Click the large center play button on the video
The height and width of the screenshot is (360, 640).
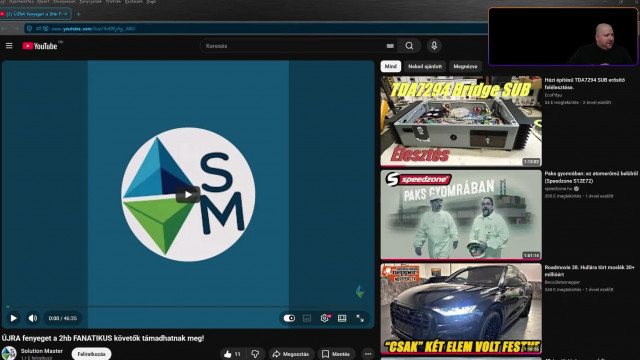(188, 195)
